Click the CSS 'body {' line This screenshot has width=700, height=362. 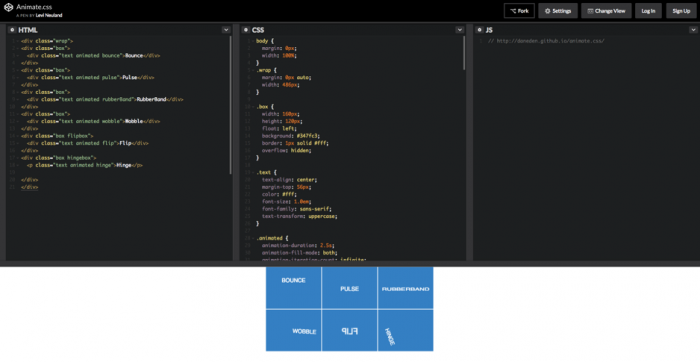pos(265,41)
